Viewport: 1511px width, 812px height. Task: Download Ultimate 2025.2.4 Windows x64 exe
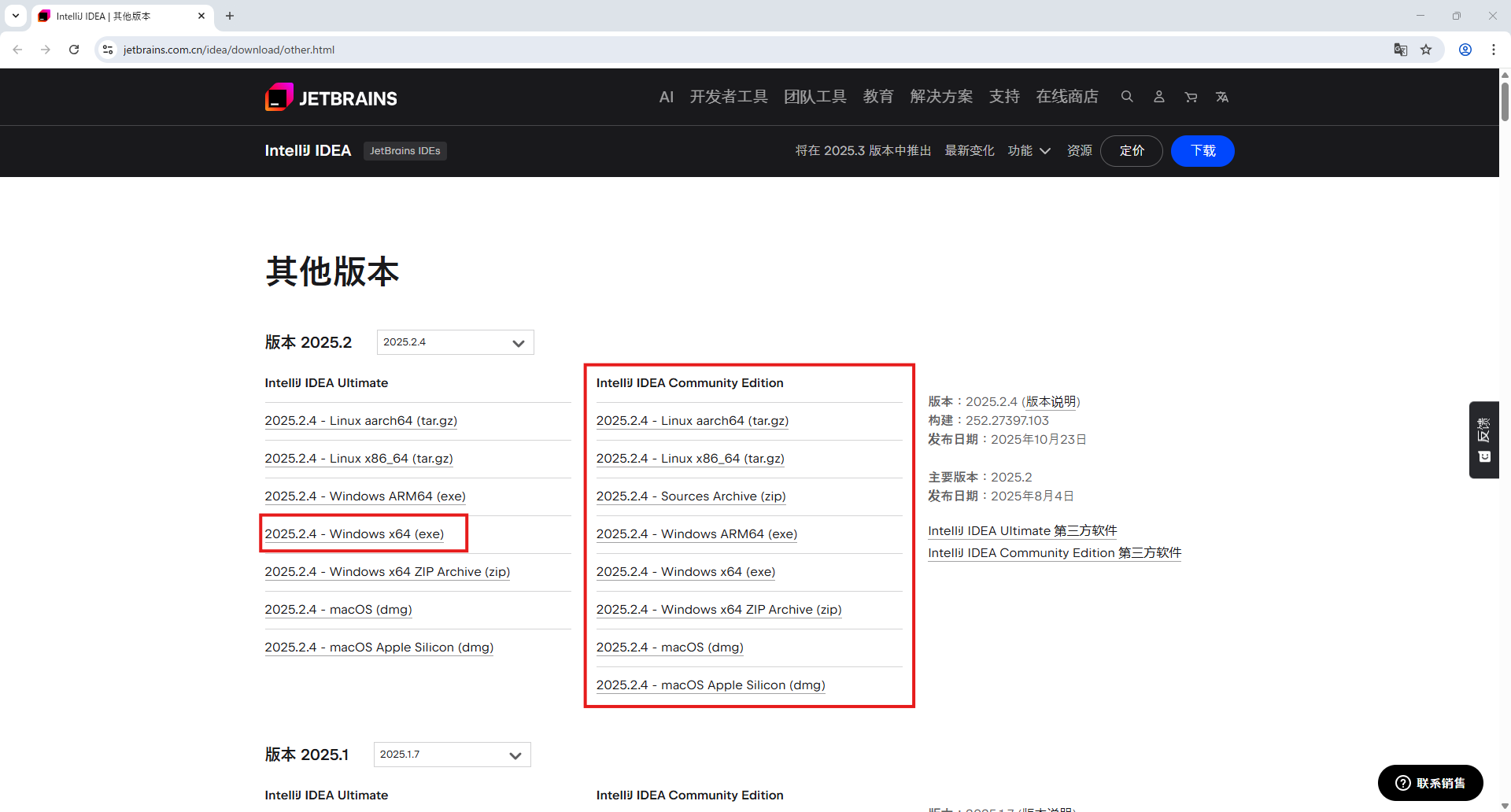pyautogui.click(x=354, y=534)
